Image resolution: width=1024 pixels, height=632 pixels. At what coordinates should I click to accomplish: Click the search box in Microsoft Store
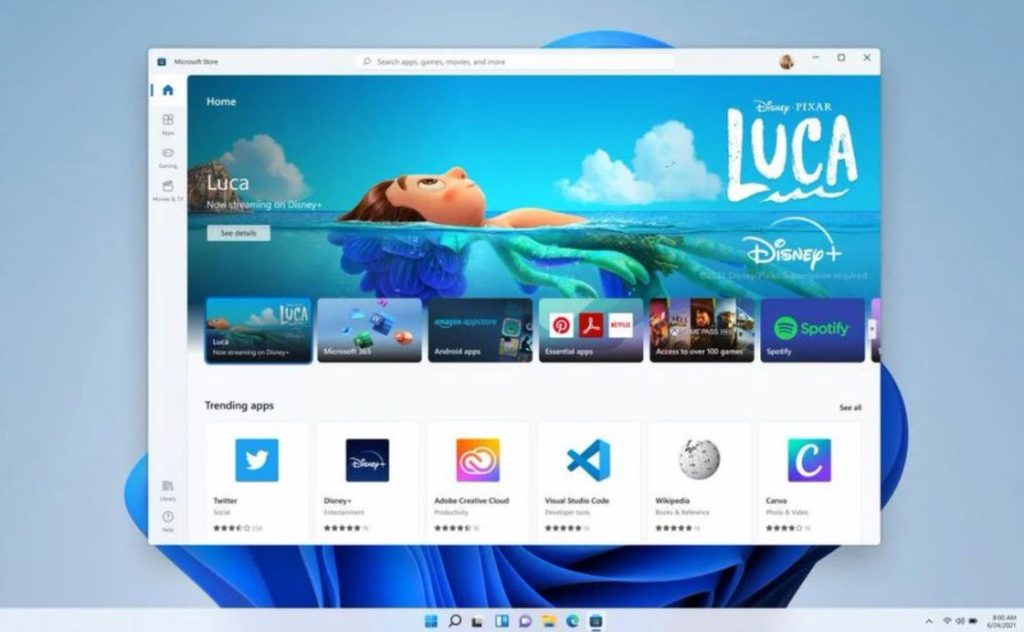coord(516,61)
